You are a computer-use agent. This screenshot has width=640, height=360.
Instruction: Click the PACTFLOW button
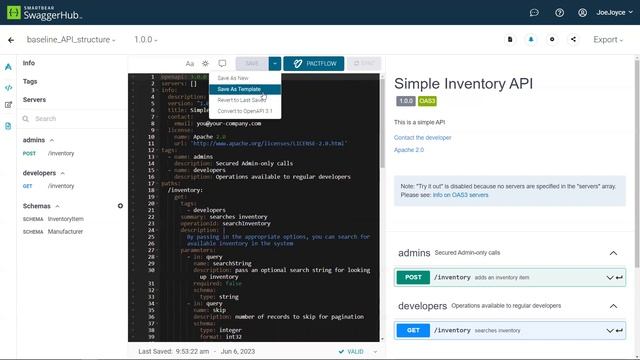pyautogui.click(x=314, y=64)
